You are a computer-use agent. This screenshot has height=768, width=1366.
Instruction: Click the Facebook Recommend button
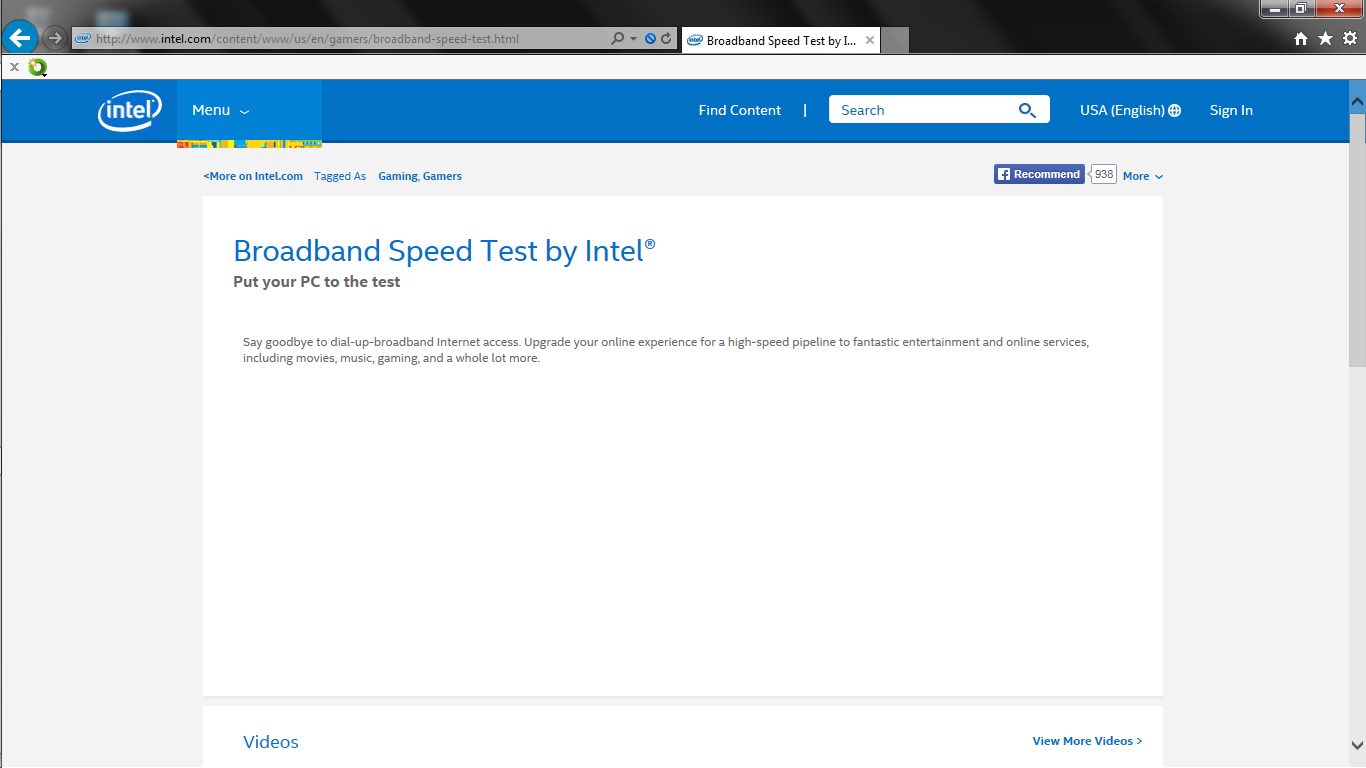click(x=1039, y=174)
